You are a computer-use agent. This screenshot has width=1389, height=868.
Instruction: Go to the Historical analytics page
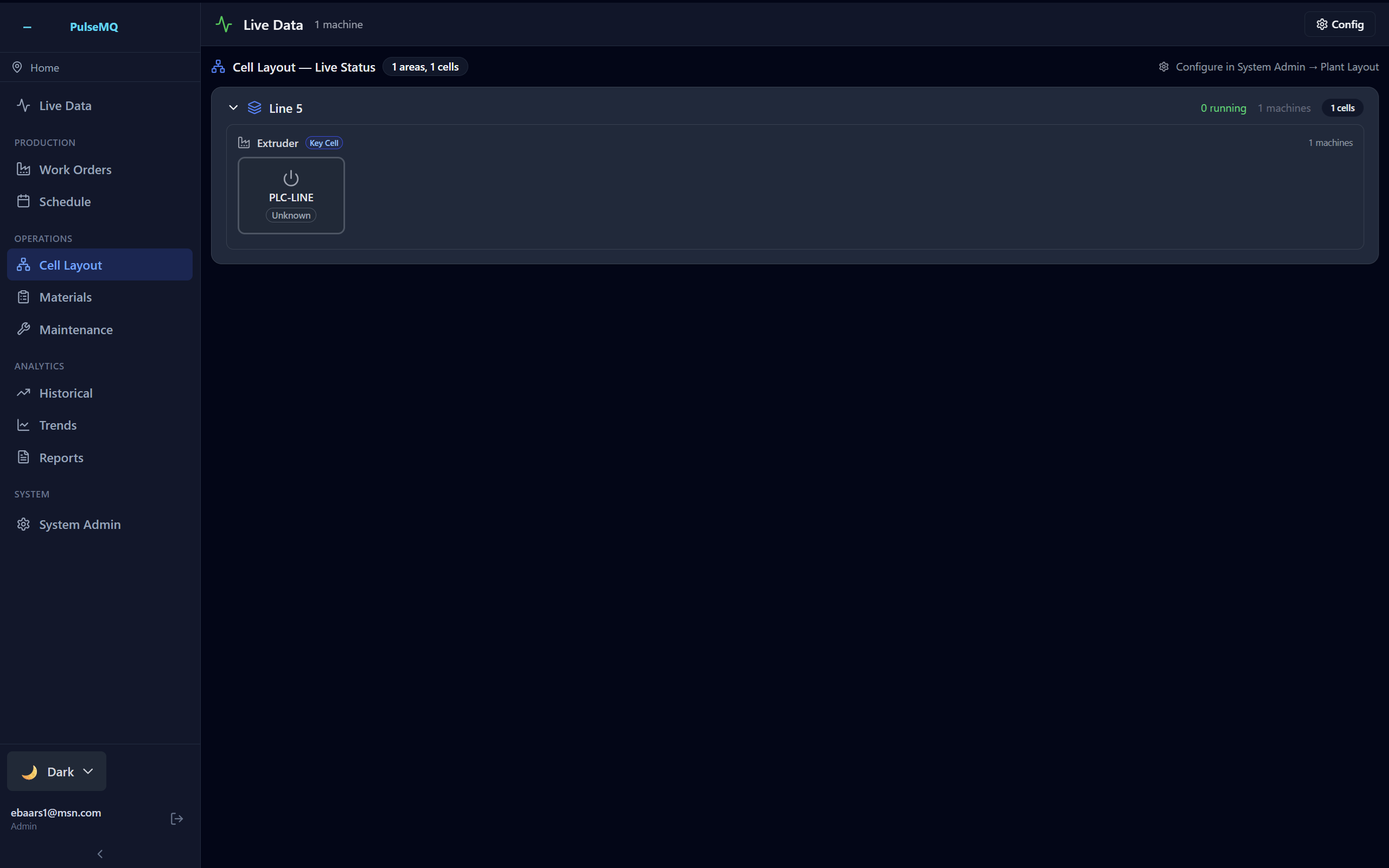(66, 393)
